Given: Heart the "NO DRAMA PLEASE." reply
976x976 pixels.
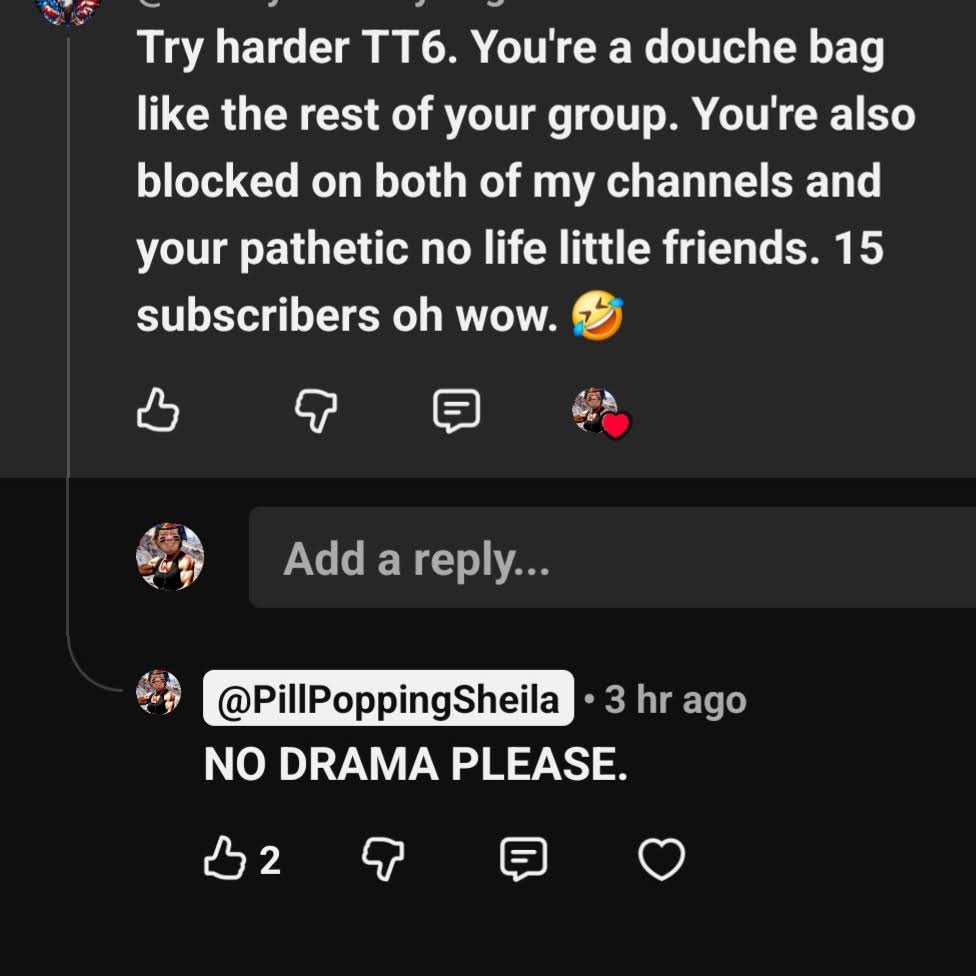Looking at the screenshot, I should [x=662, y=859].
